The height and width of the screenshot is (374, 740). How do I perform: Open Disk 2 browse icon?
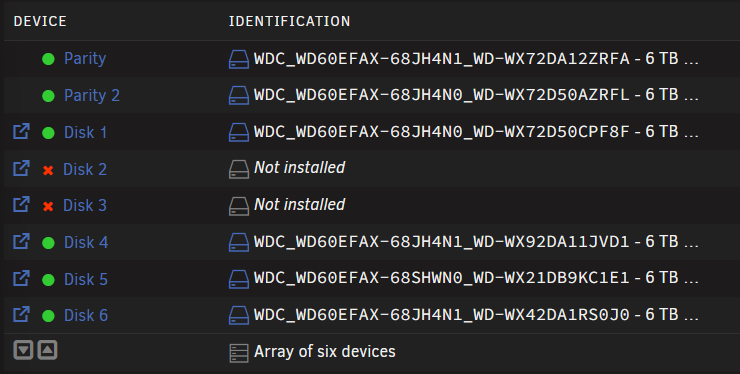[x=21, y=168]
